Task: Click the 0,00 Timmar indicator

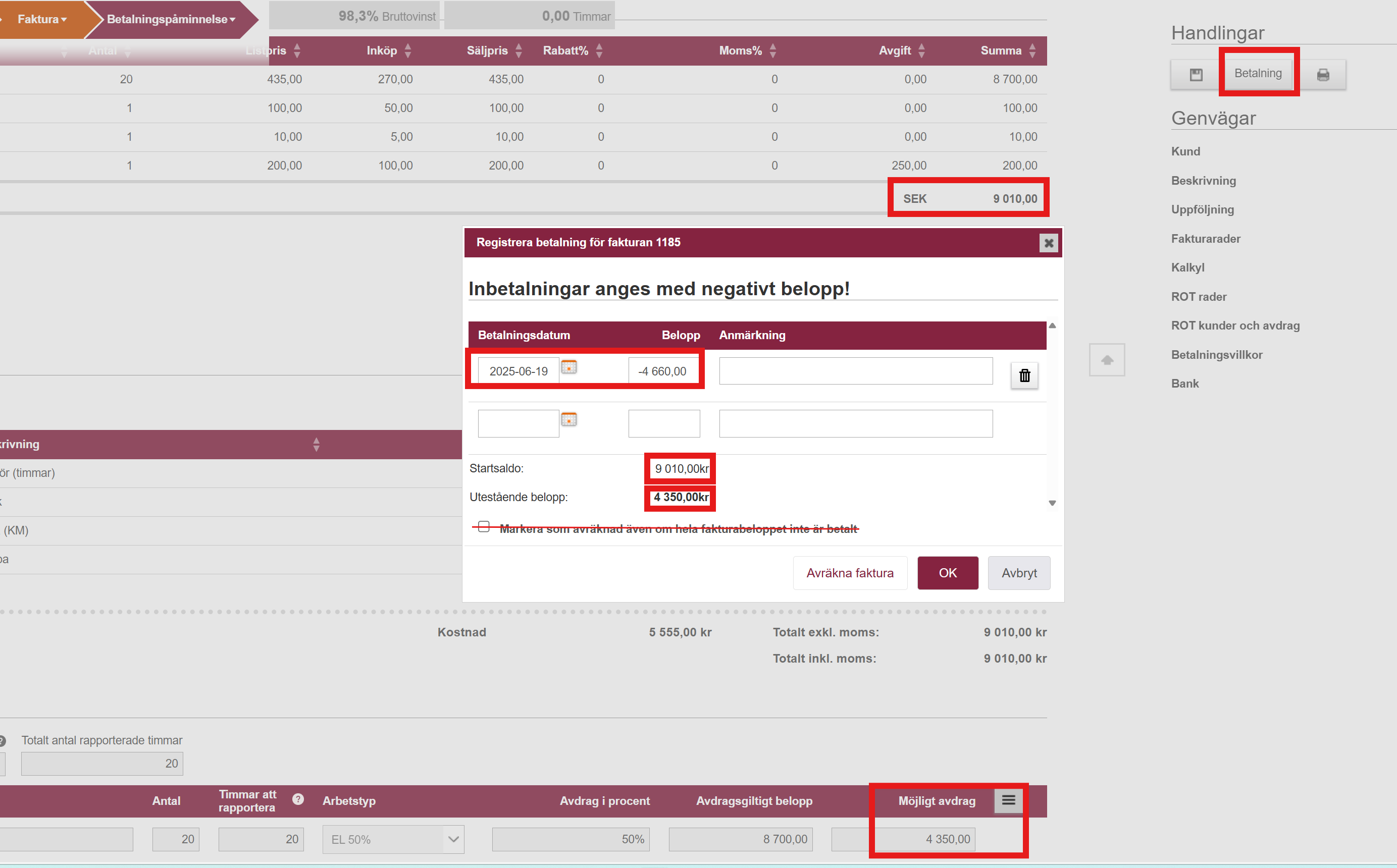Action: pyautogui.click(x=530, y=16)
